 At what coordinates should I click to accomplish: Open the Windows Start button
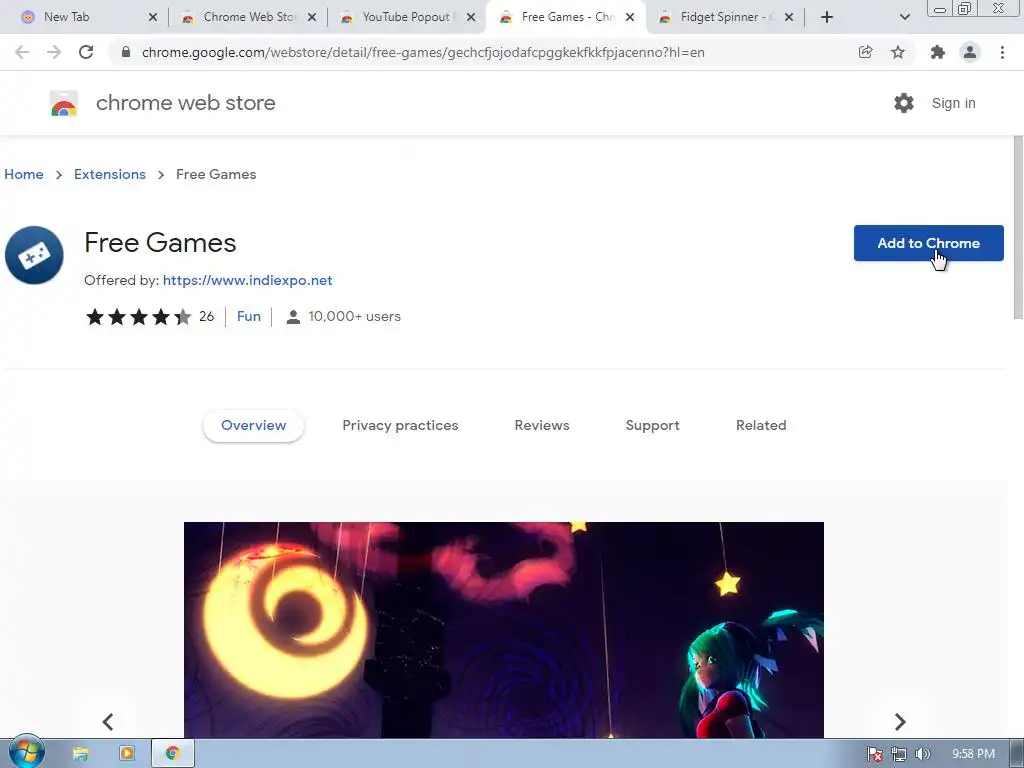click(26, 753)
